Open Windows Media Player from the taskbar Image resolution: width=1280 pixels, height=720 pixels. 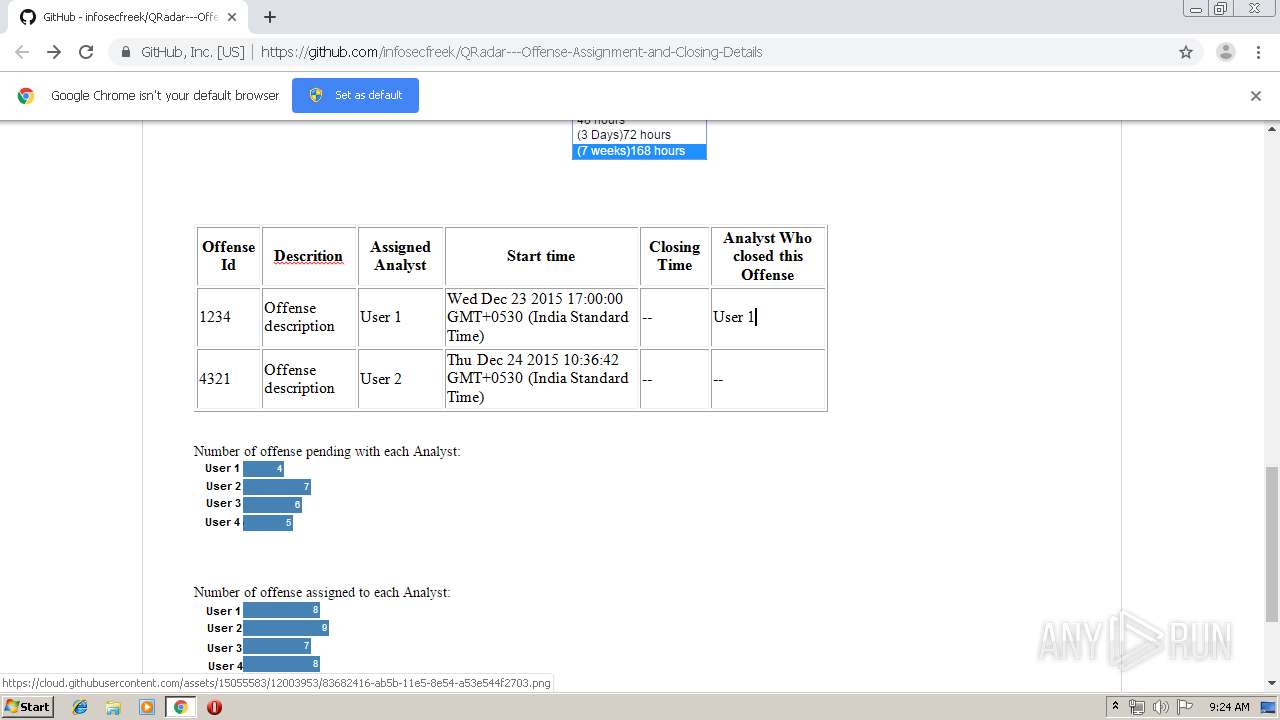click(147, 707)
